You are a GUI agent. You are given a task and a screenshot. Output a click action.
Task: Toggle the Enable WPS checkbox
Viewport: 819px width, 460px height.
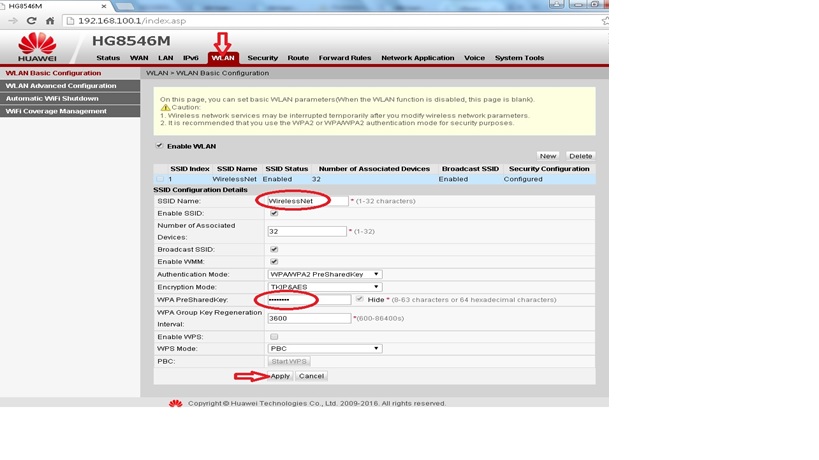click(x=274, y=337)
